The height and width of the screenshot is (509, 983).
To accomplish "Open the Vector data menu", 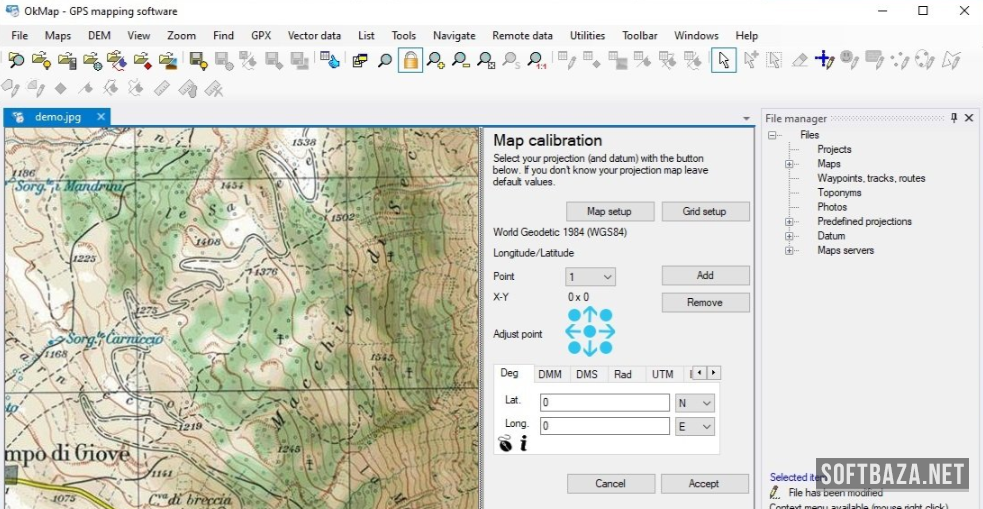I will [314, 35].
